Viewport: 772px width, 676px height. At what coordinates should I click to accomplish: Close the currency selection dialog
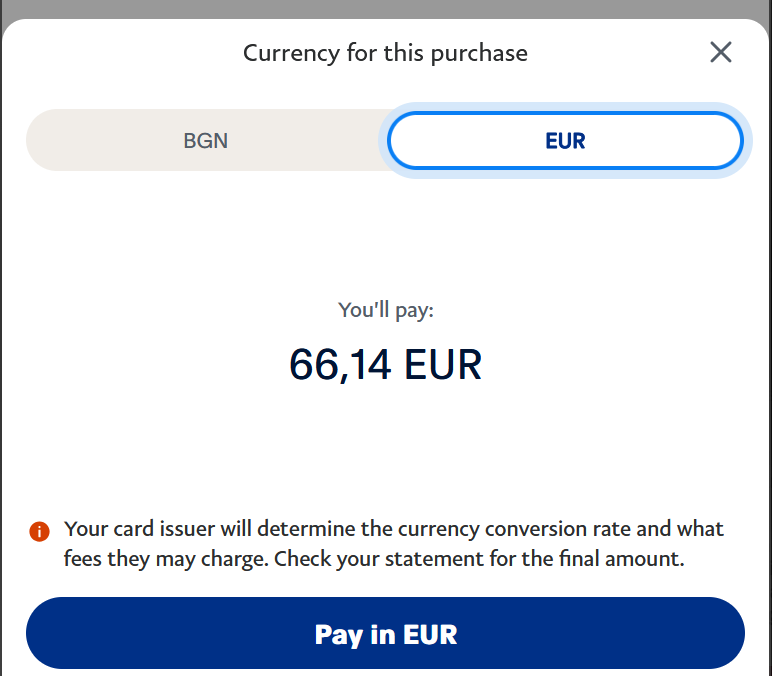721,53
